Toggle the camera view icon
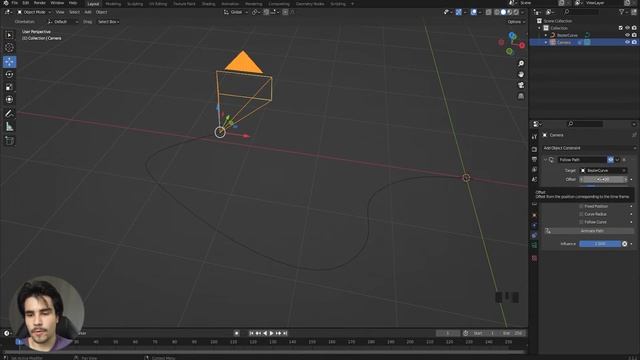The width and height of the screenshot is (640, 360). 521,85
